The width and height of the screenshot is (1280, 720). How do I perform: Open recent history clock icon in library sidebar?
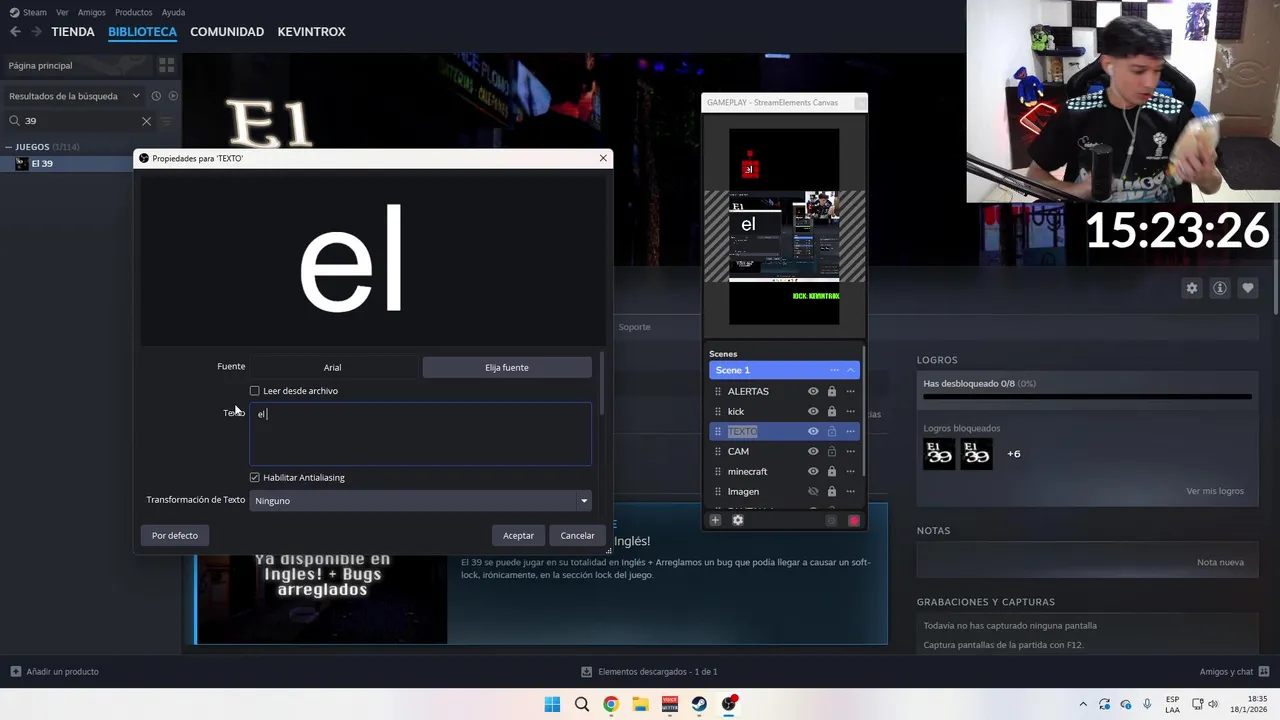[x=156, y=96]
